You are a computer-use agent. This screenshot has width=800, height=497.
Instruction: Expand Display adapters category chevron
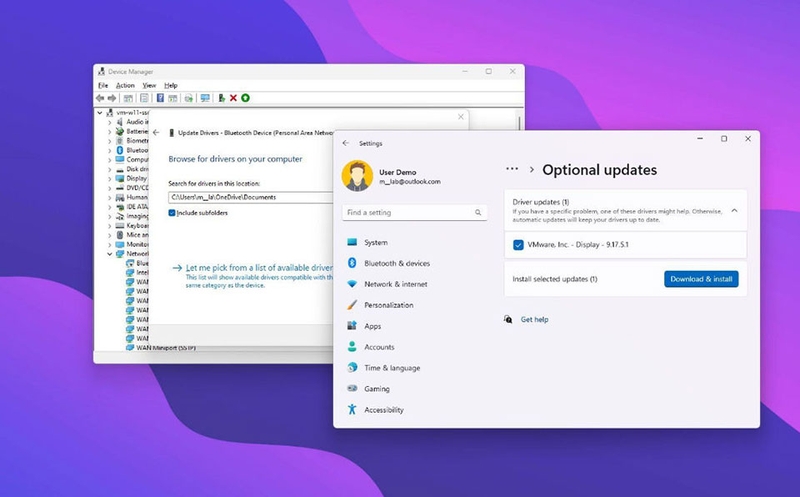(109, 179)
